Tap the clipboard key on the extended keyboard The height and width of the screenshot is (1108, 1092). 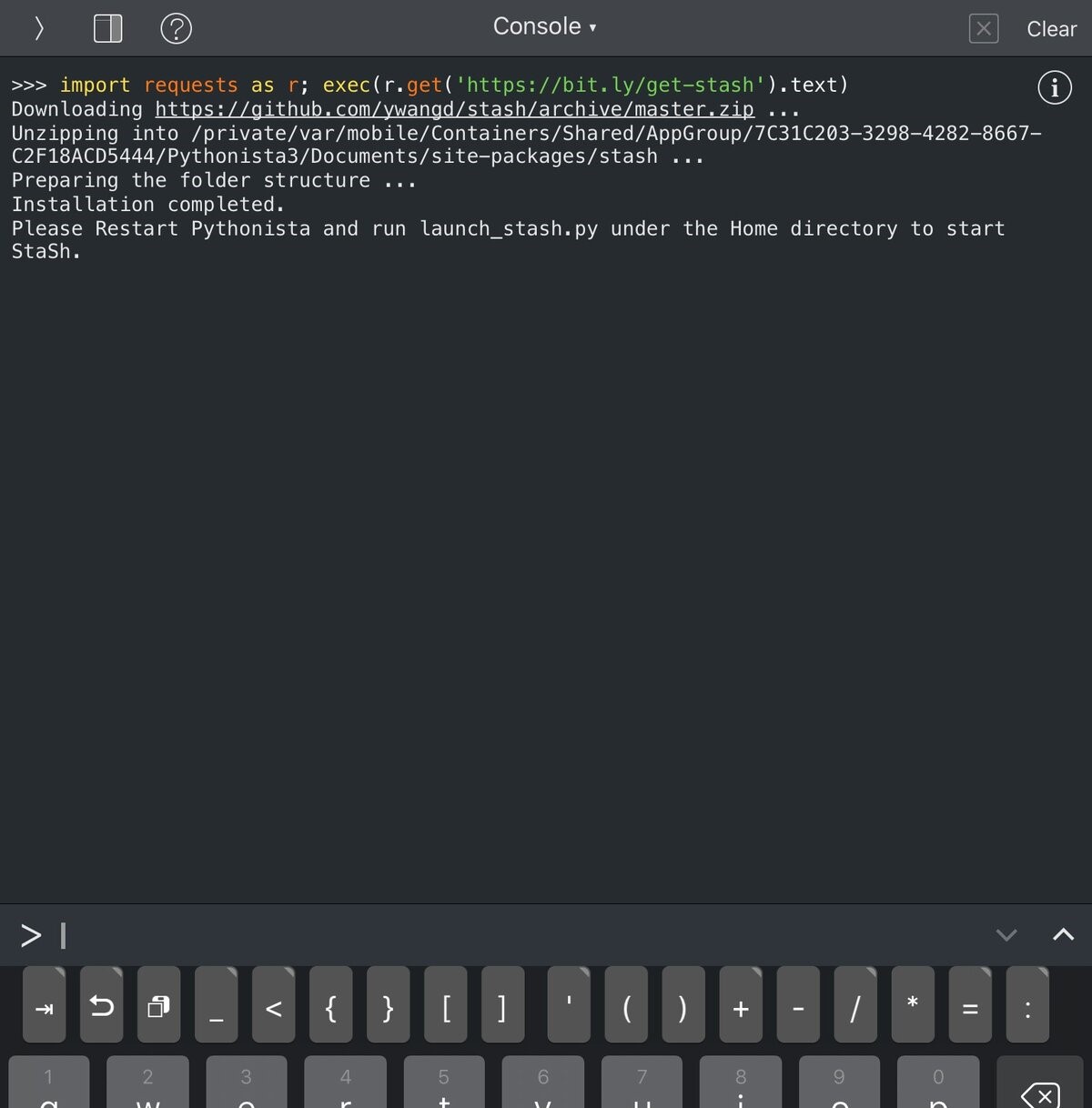(158, 1007)
